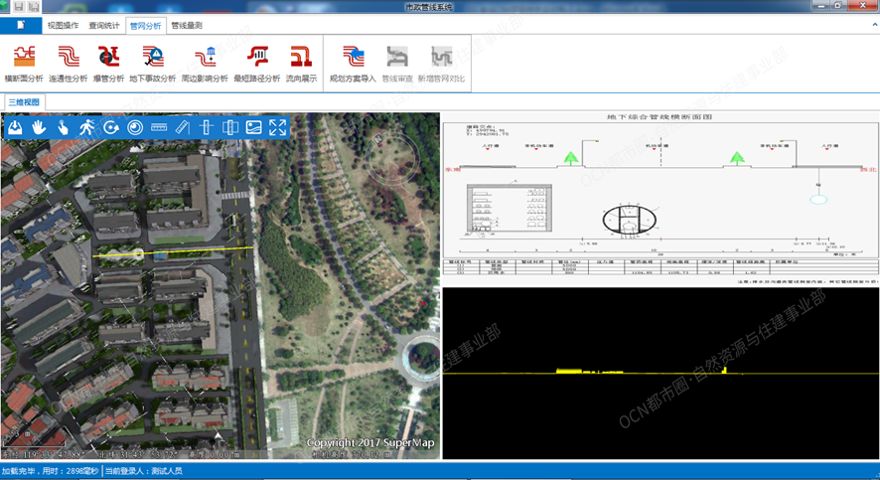880x480 pixels.
Task: Select the open-hand pan tool
Action: [x=39, y=127]
